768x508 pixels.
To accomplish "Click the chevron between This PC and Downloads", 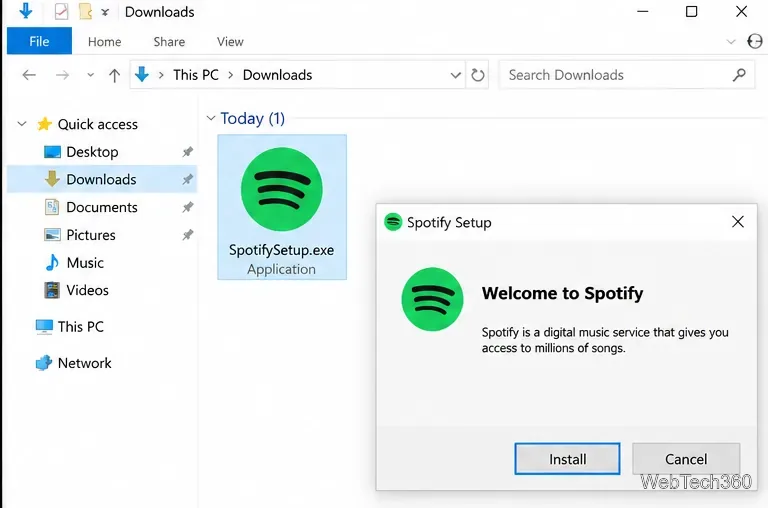I will point(231,75).
